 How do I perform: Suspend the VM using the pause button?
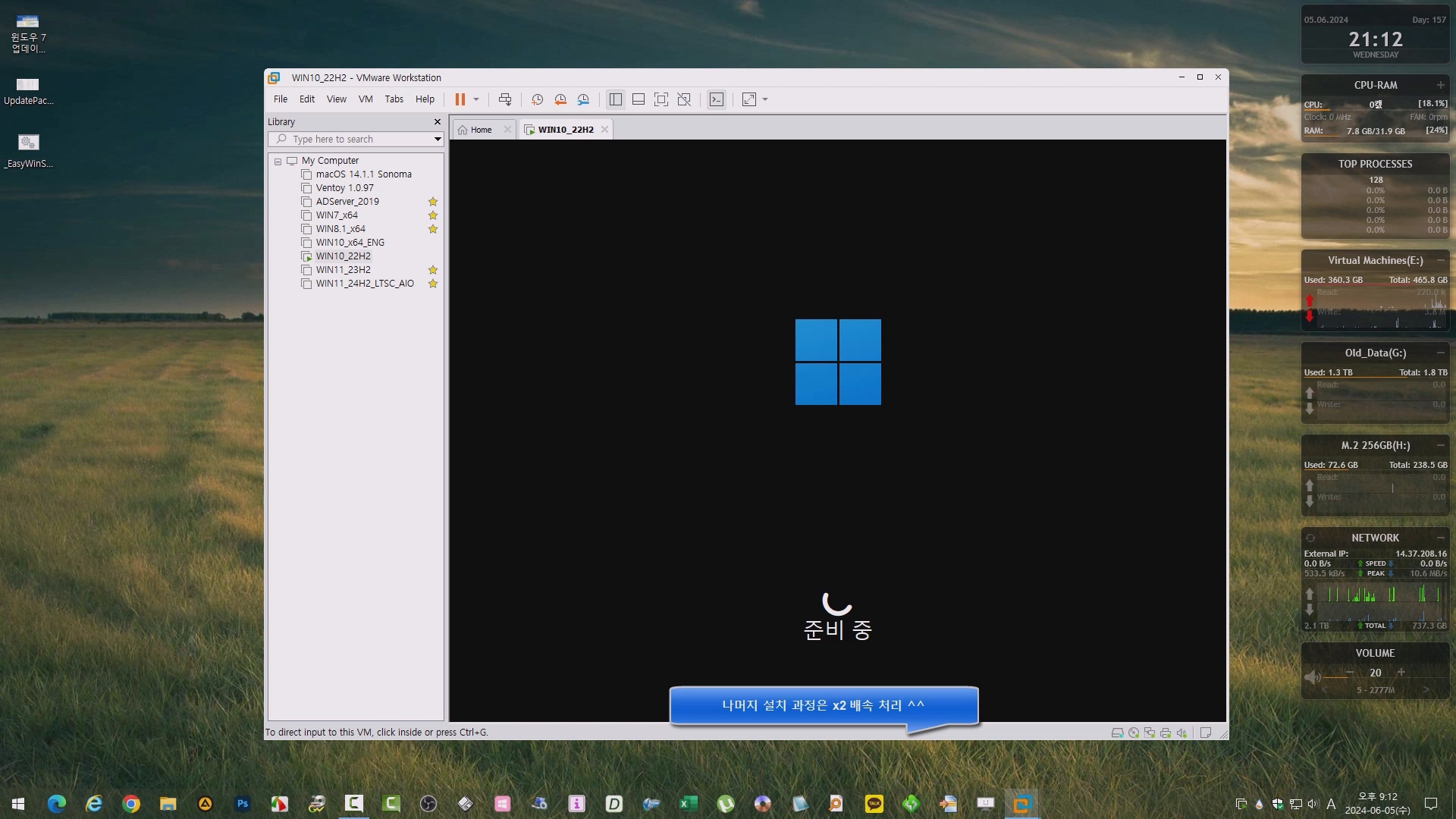tap(460, 99)
